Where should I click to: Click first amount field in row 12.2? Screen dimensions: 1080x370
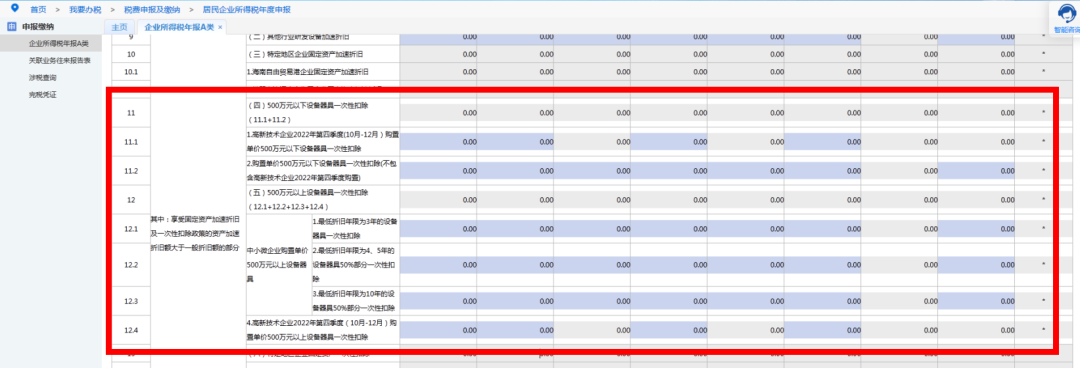[438, 264]
